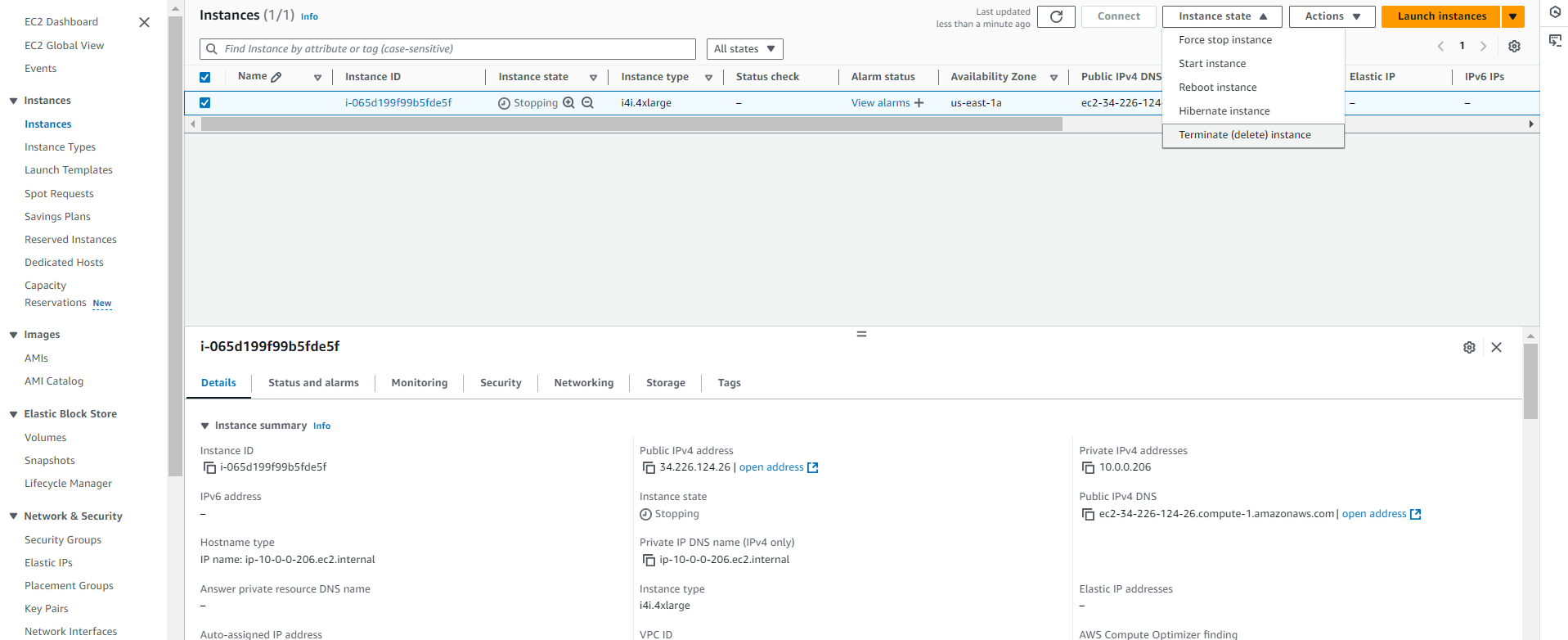Open the Security tab

pyautogui.click(x=501, y=383)
